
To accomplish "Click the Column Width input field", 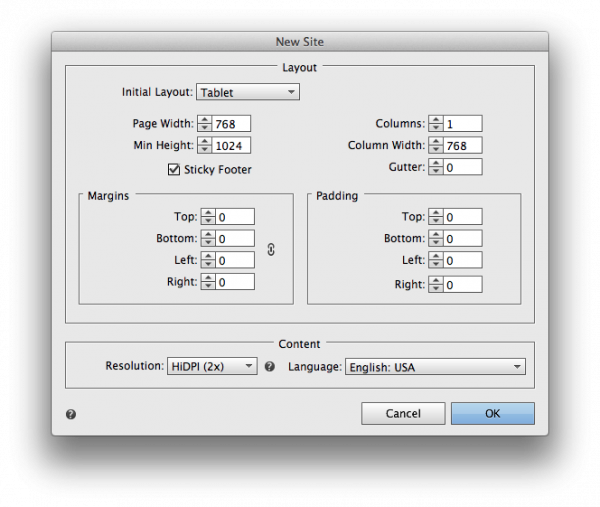I will (x=463, y=146).
